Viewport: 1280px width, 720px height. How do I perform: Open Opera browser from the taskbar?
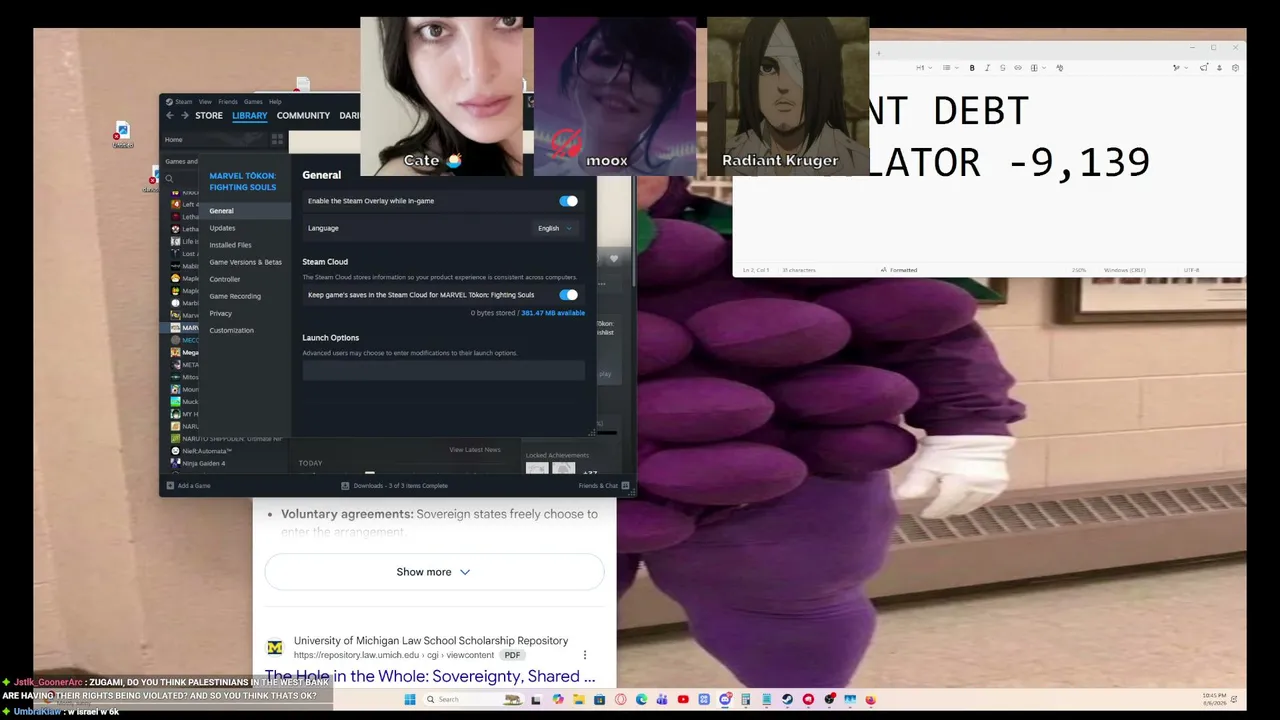tap(621, 699)
